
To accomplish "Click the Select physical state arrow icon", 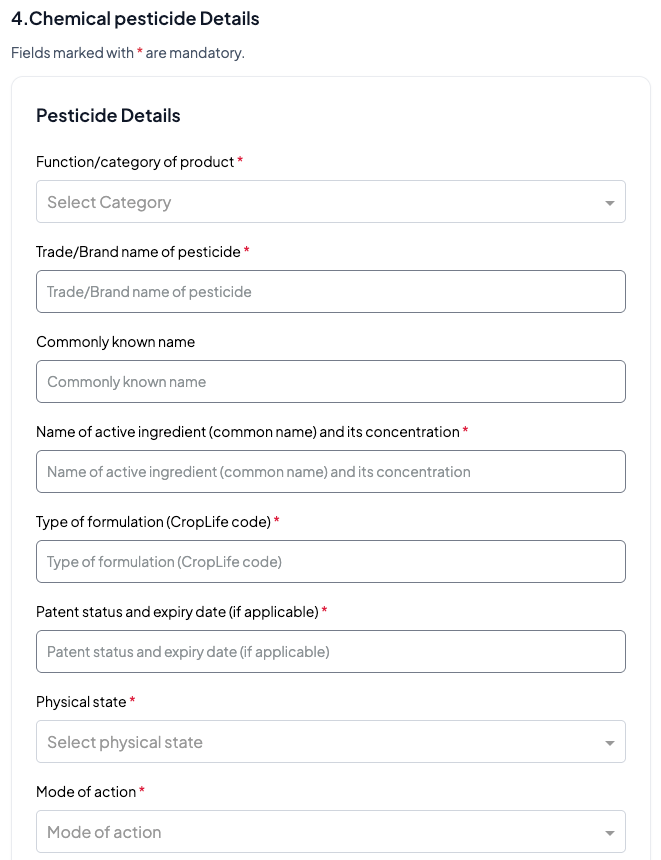I will [x=610, y=743].
